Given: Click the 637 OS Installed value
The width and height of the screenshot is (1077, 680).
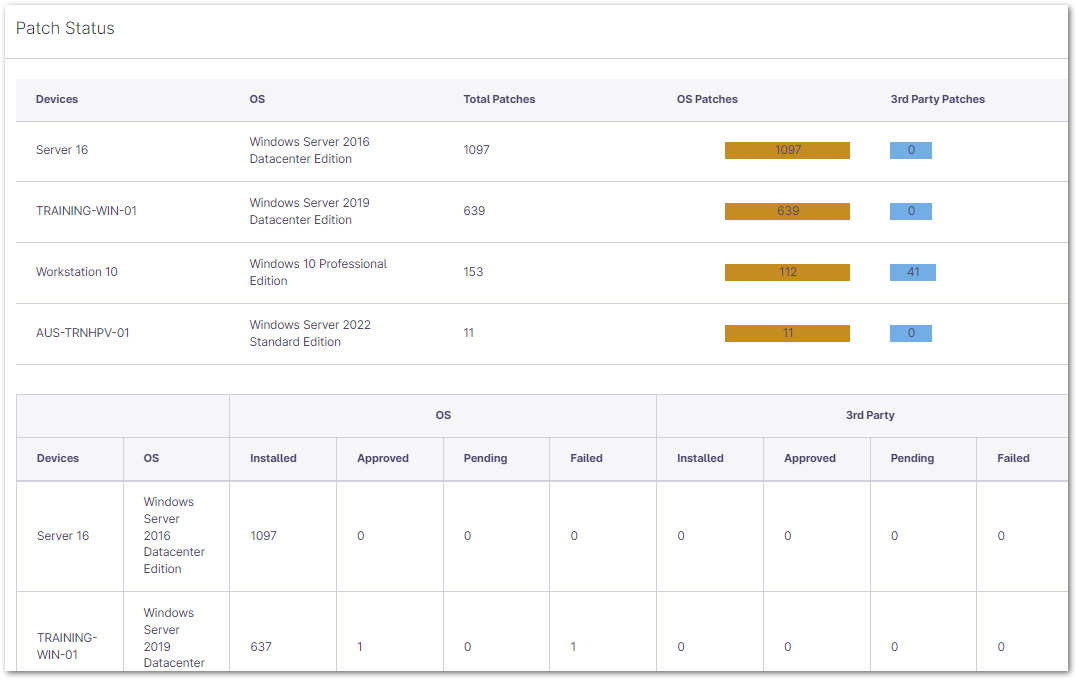Looking at the screenshot, I should pyautogui.click(x=261, y=647).
